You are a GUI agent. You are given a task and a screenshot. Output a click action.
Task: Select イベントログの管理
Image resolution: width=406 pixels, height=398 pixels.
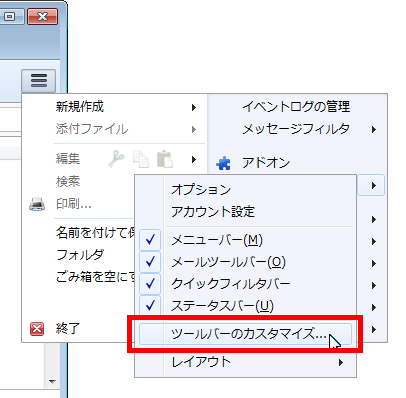[x=296, y=107]
